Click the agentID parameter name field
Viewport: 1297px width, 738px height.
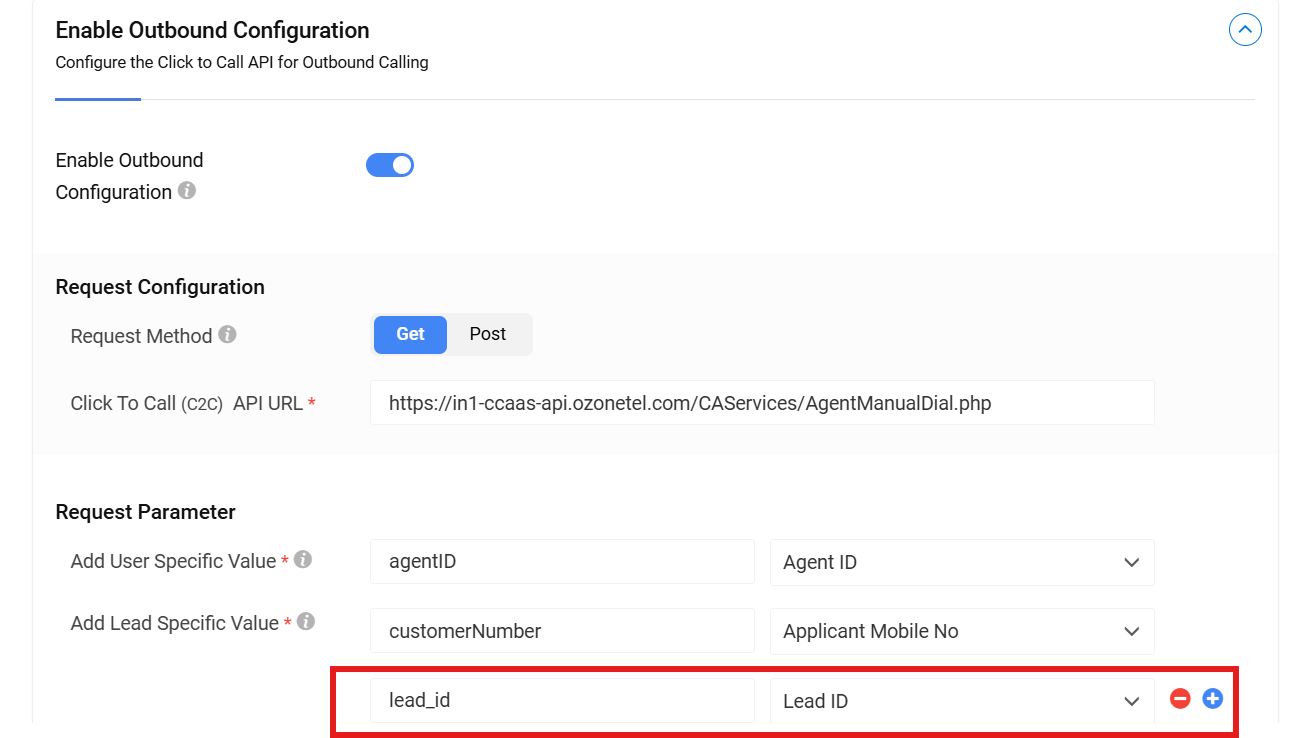point(561,562)
